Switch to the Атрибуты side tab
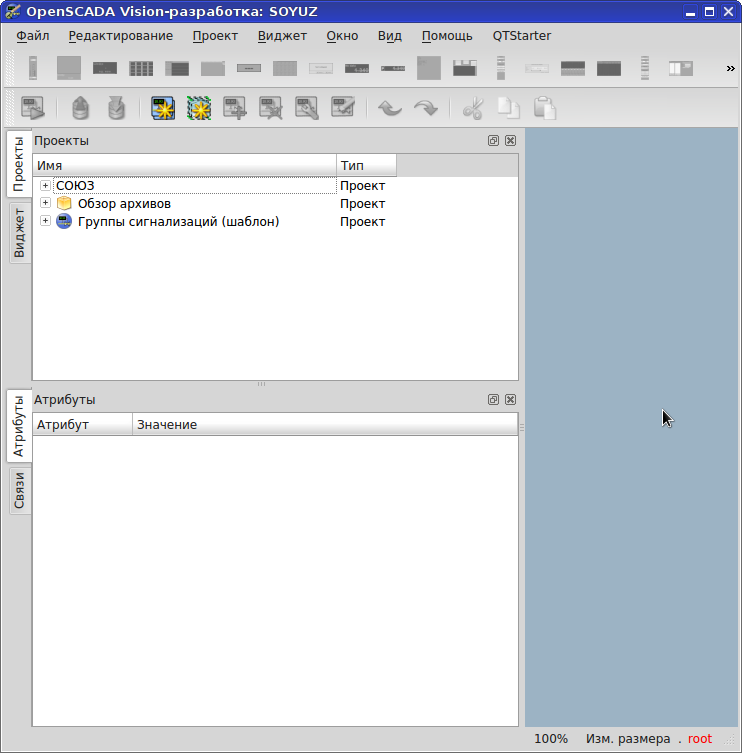Viewport: 742px width, 753px height. click(x=19, y=426)
